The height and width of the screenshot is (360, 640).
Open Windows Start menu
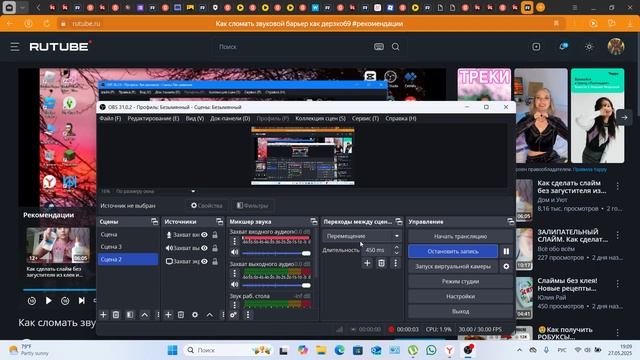click(x=173, y=350)
